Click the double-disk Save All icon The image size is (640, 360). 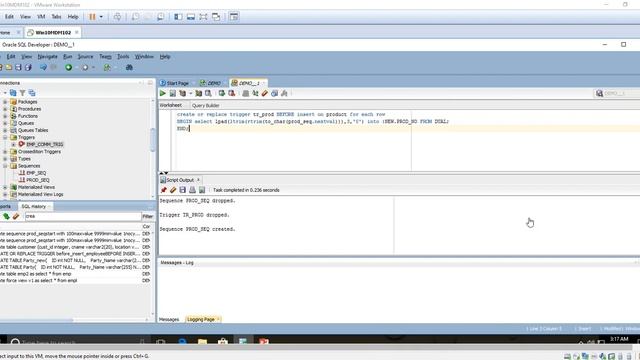pos(28,67)
